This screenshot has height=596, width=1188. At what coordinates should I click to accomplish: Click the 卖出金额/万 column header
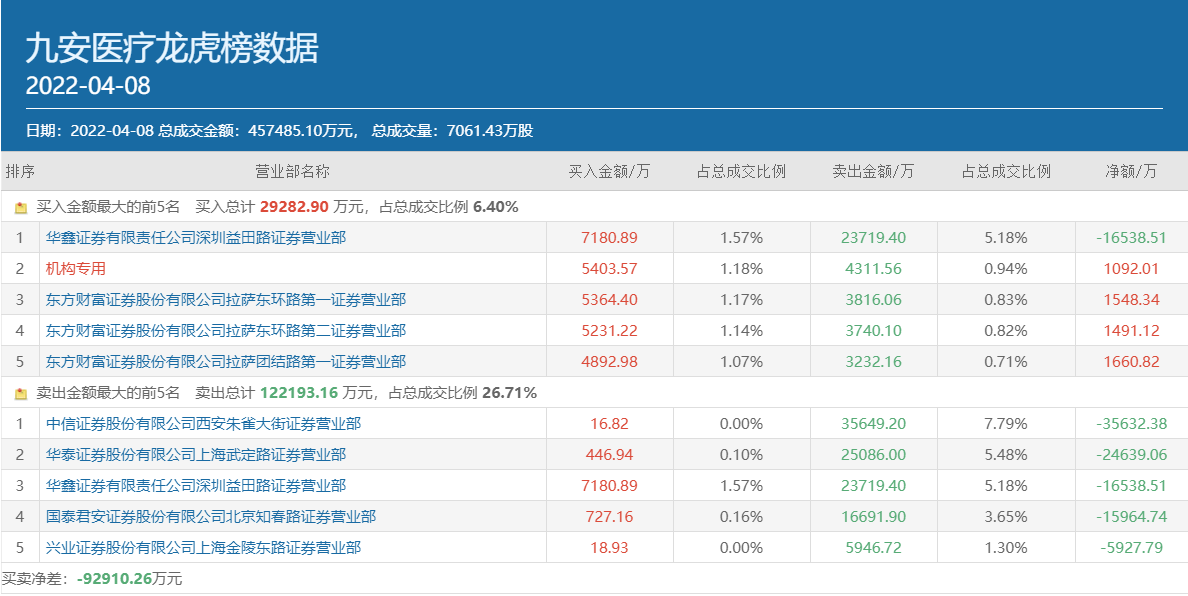[x=873, y=171]
